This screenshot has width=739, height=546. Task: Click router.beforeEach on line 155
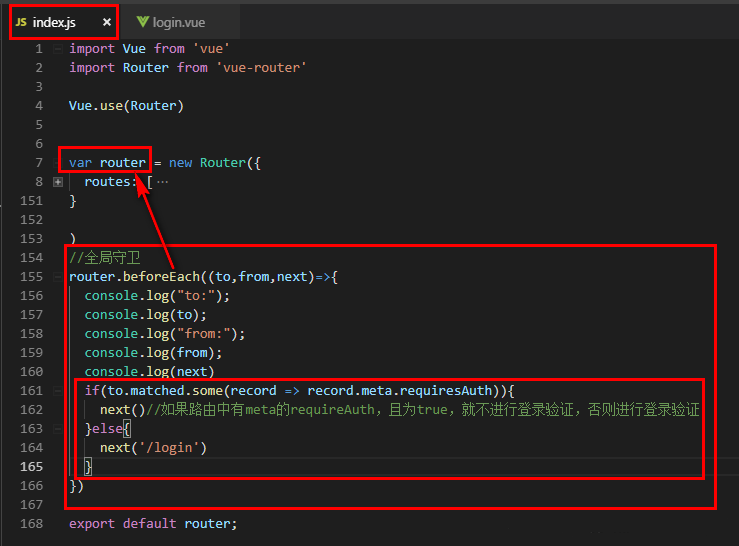pos(134,277)
